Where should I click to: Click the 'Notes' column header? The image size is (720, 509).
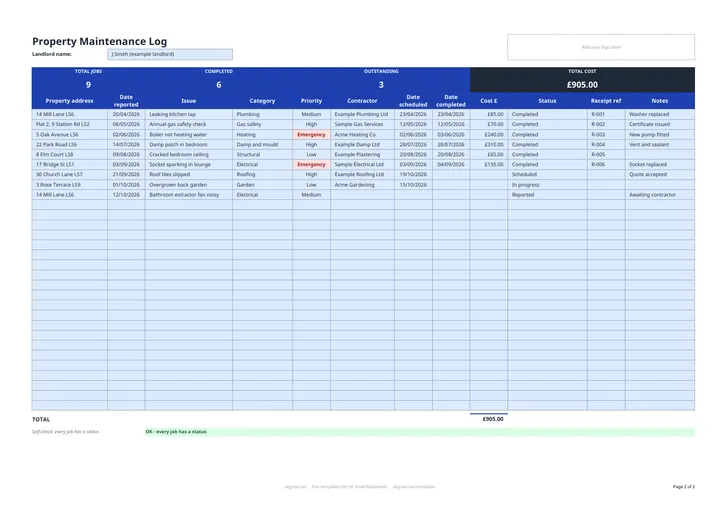click(660, 101)
